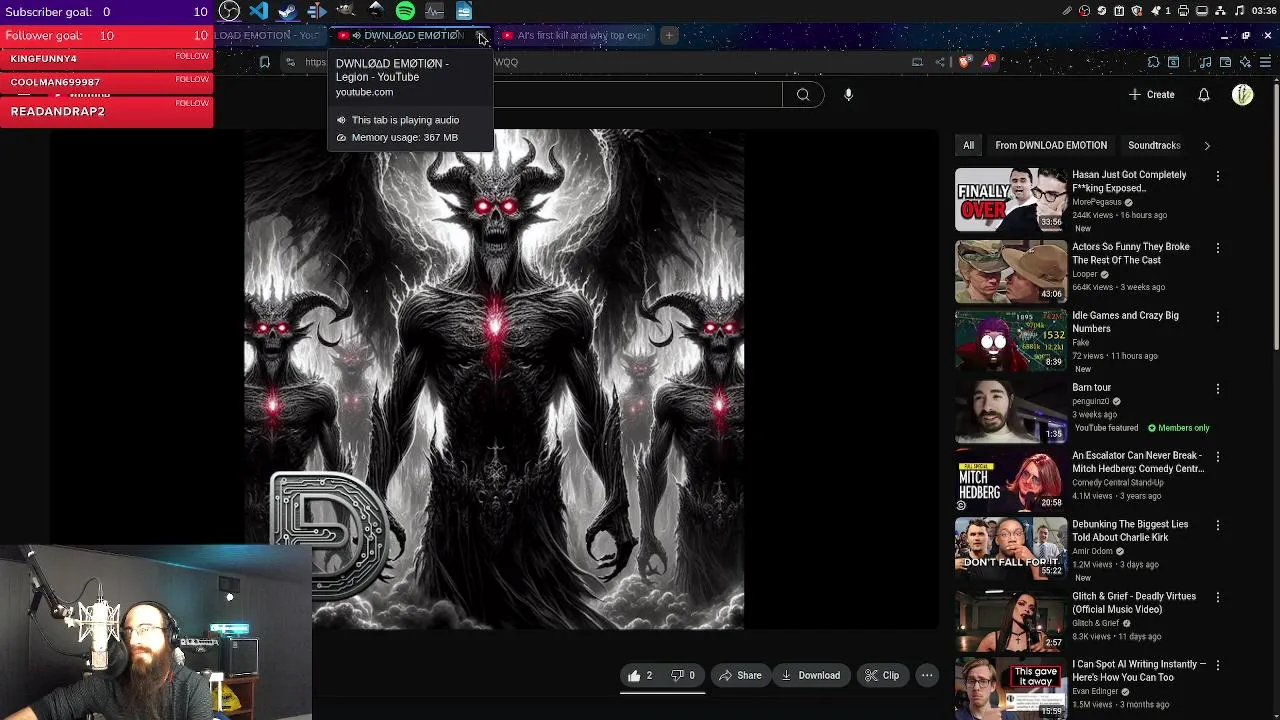Open options for 'Barn tour' video
This screenshot has width=1280, height=720.
(1217, 389)
